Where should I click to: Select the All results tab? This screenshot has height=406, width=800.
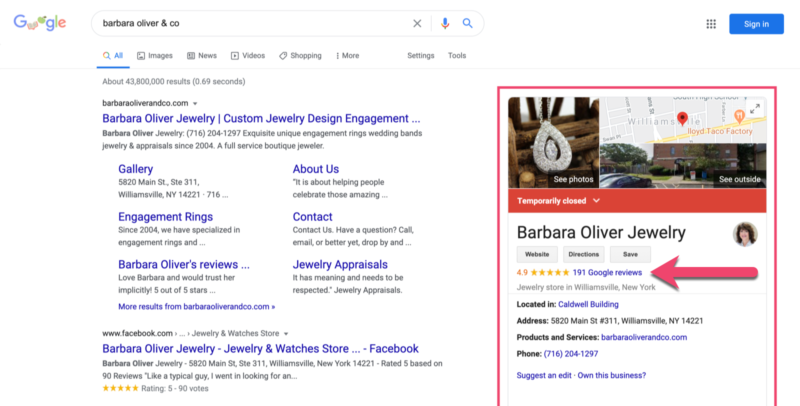click(x=113, y=56)
